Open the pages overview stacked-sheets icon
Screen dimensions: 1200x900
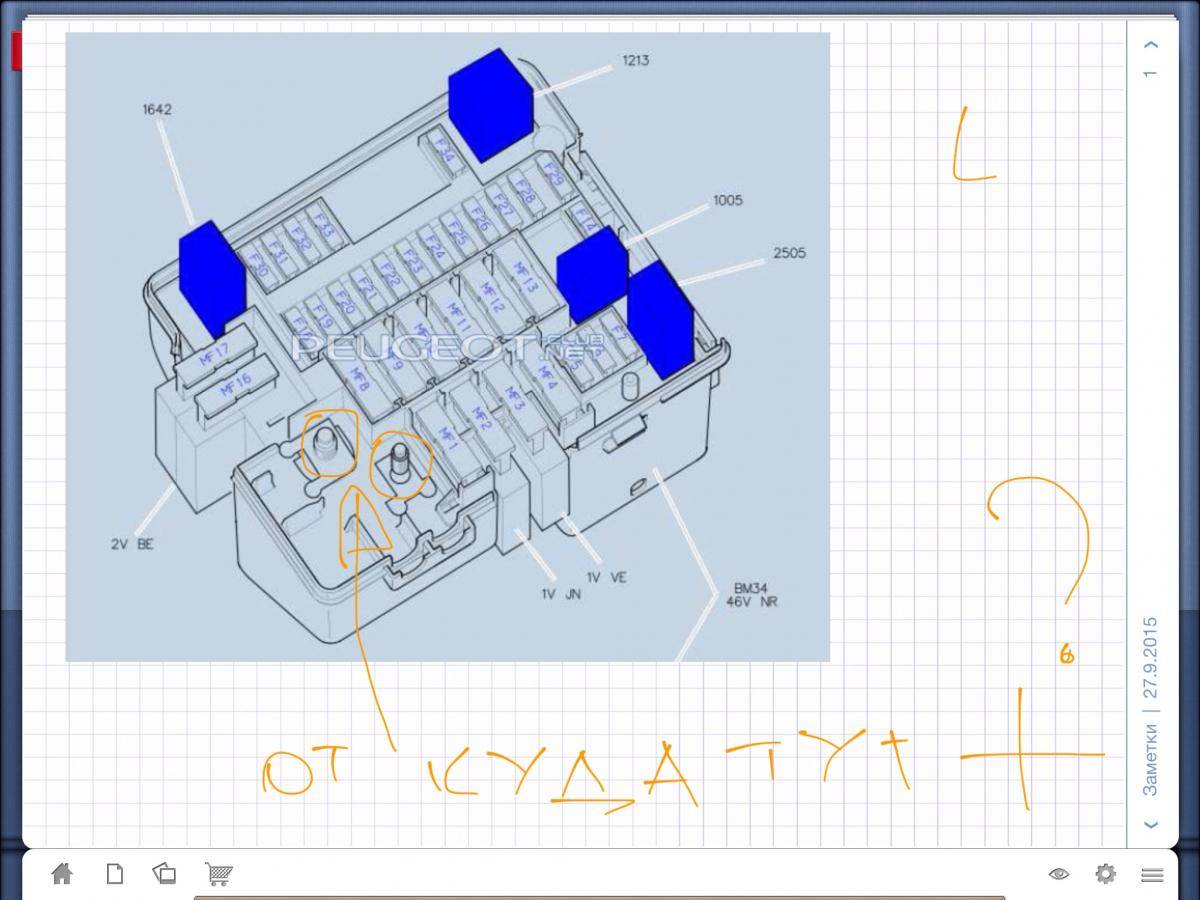(165, 874)
